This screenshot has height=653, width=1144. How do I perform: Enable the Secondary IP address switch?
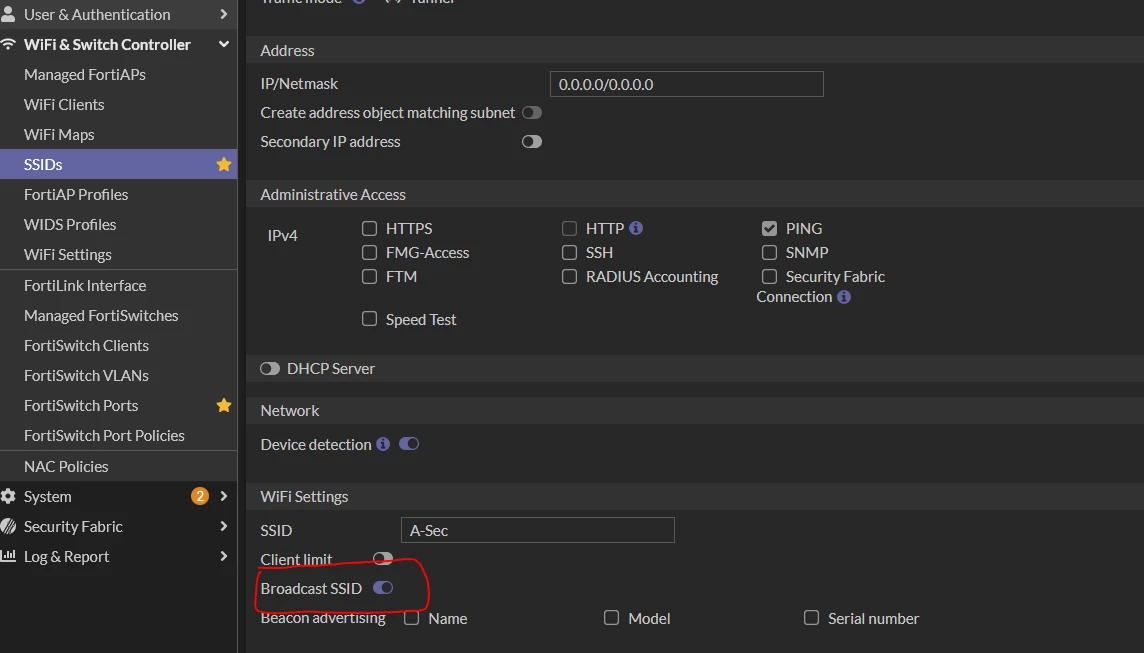click(532, 142)
